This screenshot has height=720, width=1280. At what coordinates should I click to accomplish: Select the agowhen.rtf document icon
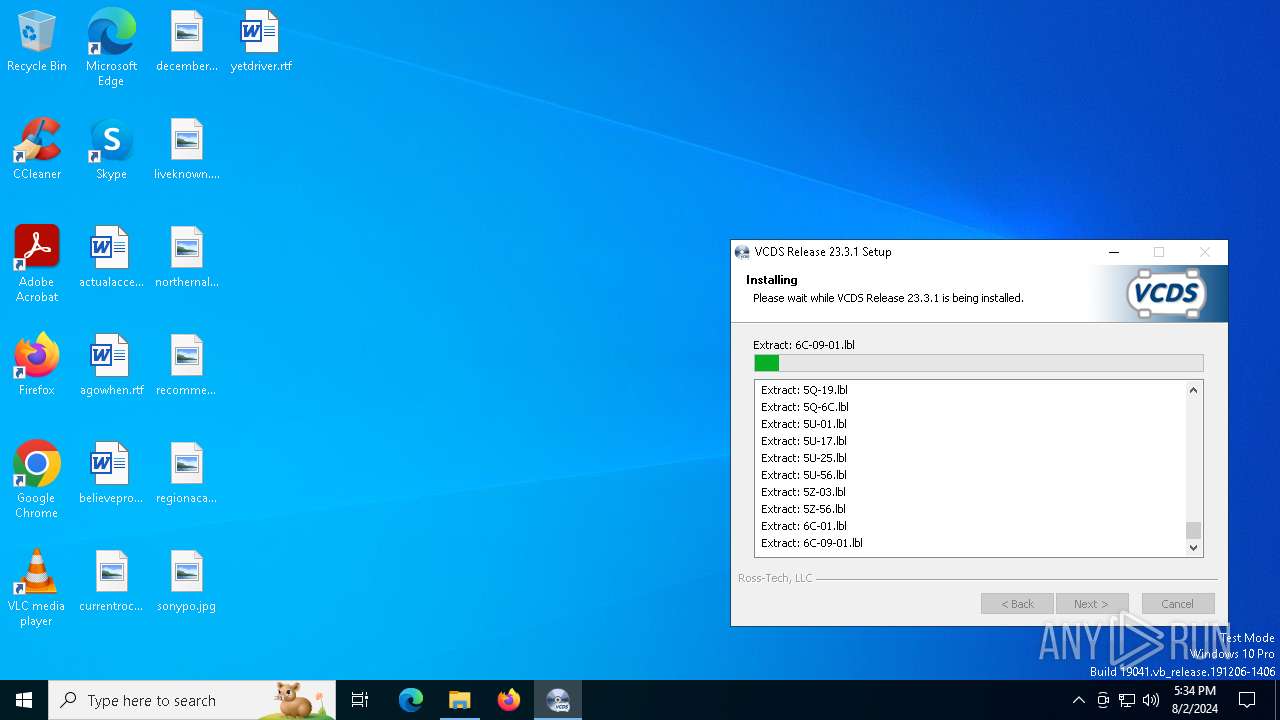coord(111,366)
